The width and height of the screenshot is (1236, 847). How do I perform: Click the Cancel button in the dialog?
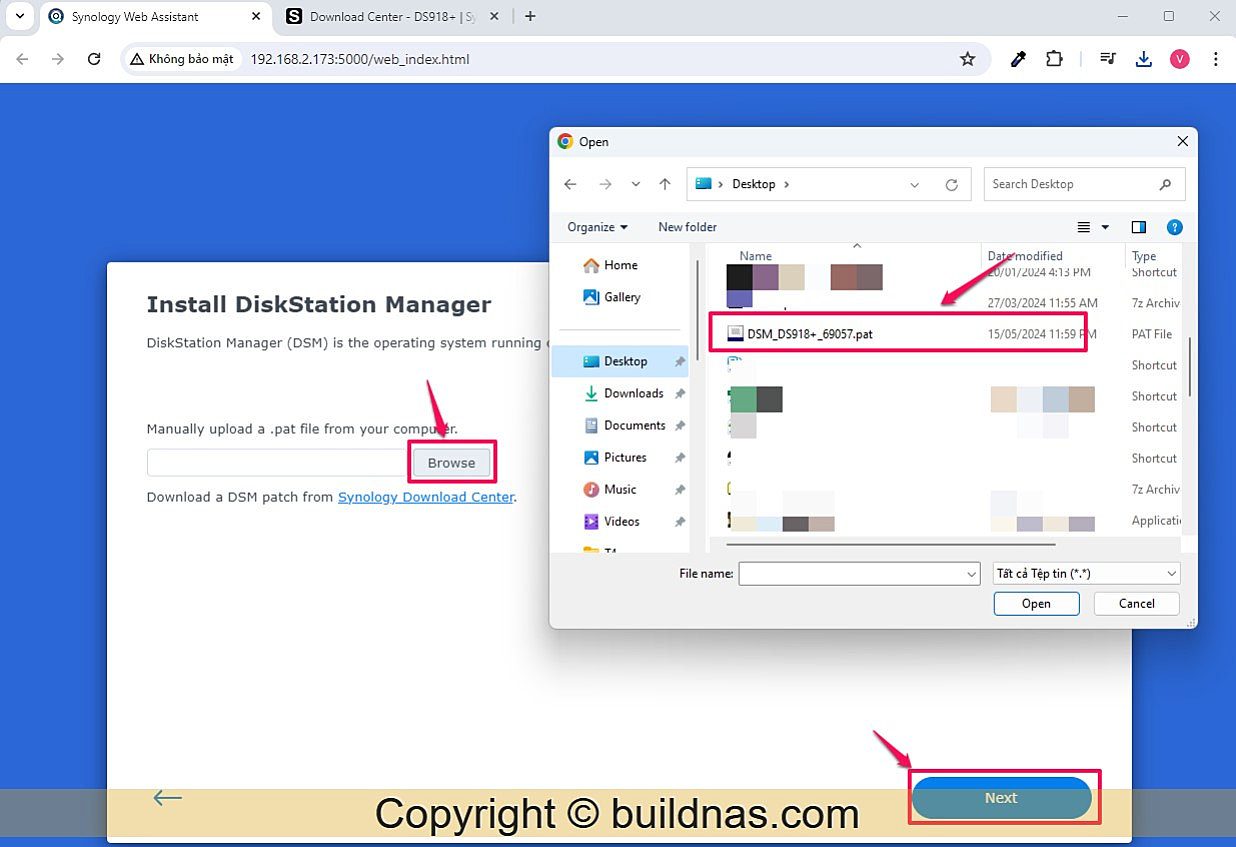coord(1136,603)
